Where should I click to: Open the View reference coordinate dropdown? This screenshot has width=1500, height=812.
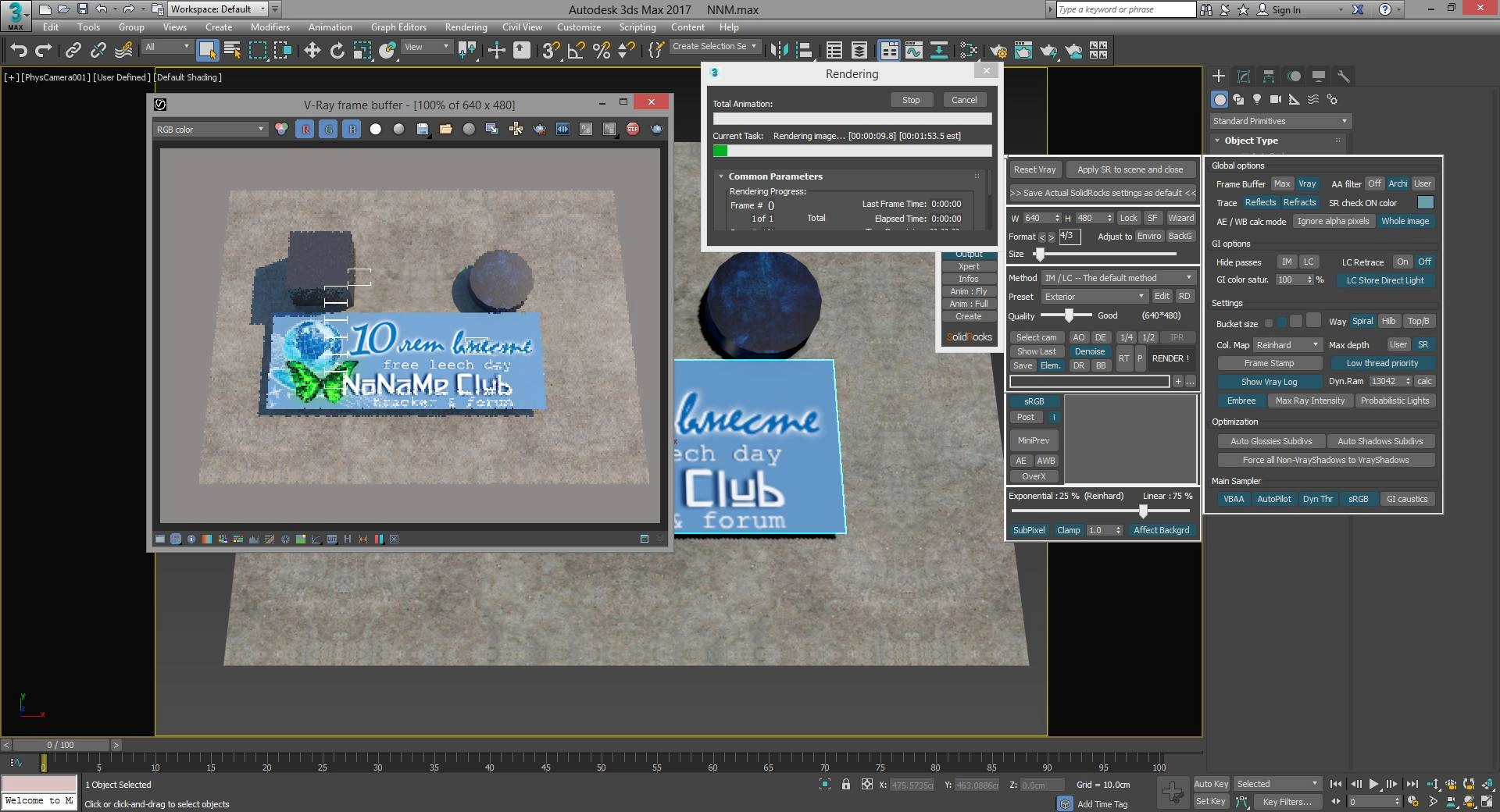tap(427, 47)
